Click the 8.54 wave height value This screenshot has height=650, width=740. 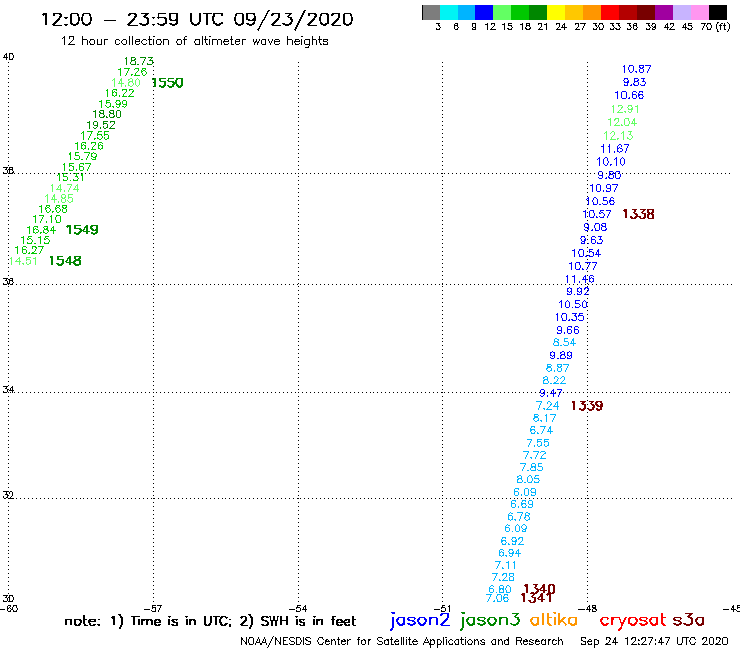pyautogui.click(x=564, y=342)
